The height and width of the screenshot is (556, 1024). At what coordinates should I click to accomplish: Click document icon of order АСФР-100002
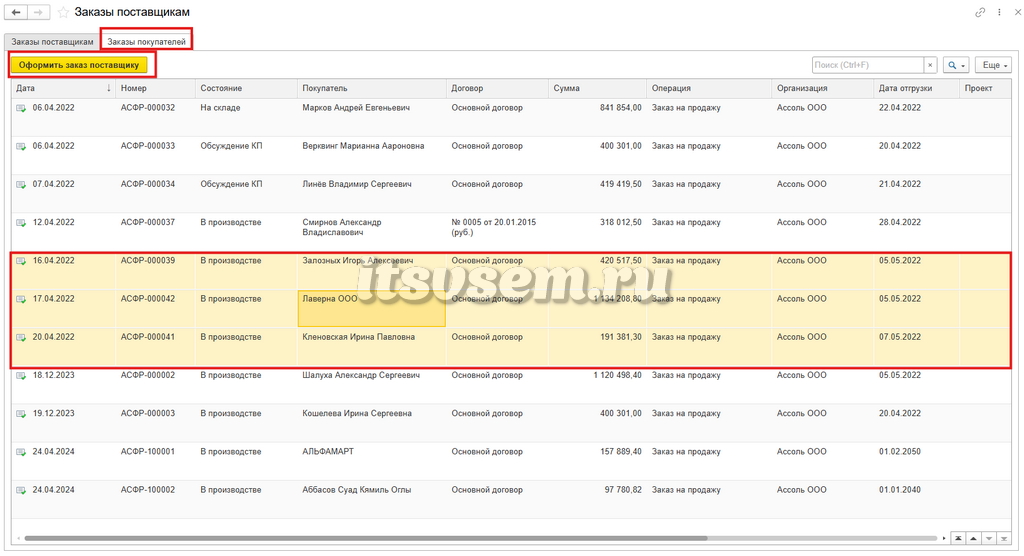pos(21,491)
